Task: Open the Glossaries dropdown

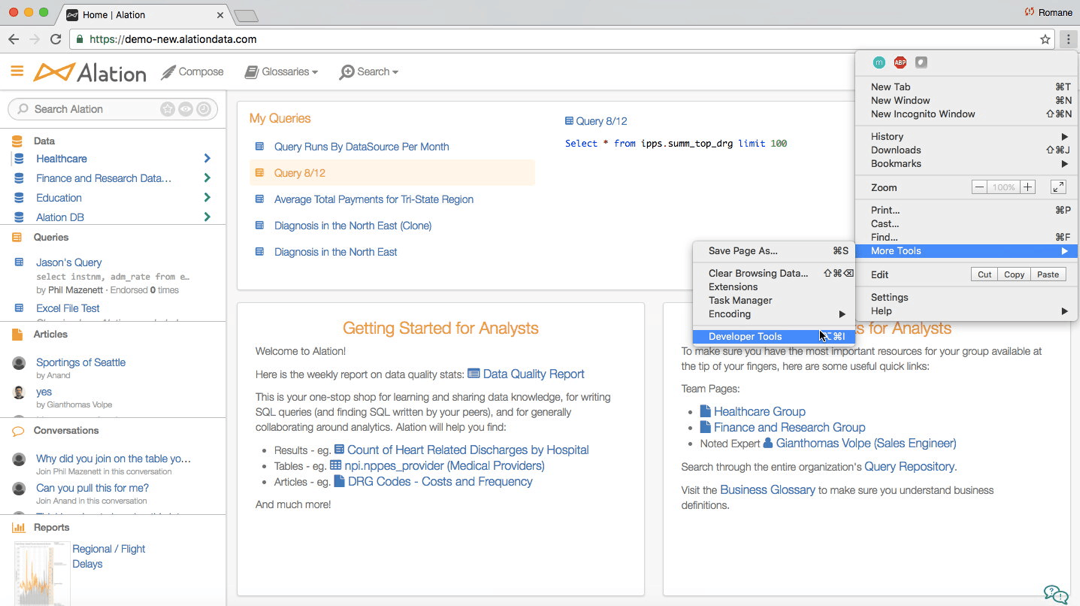Action: 282,72
